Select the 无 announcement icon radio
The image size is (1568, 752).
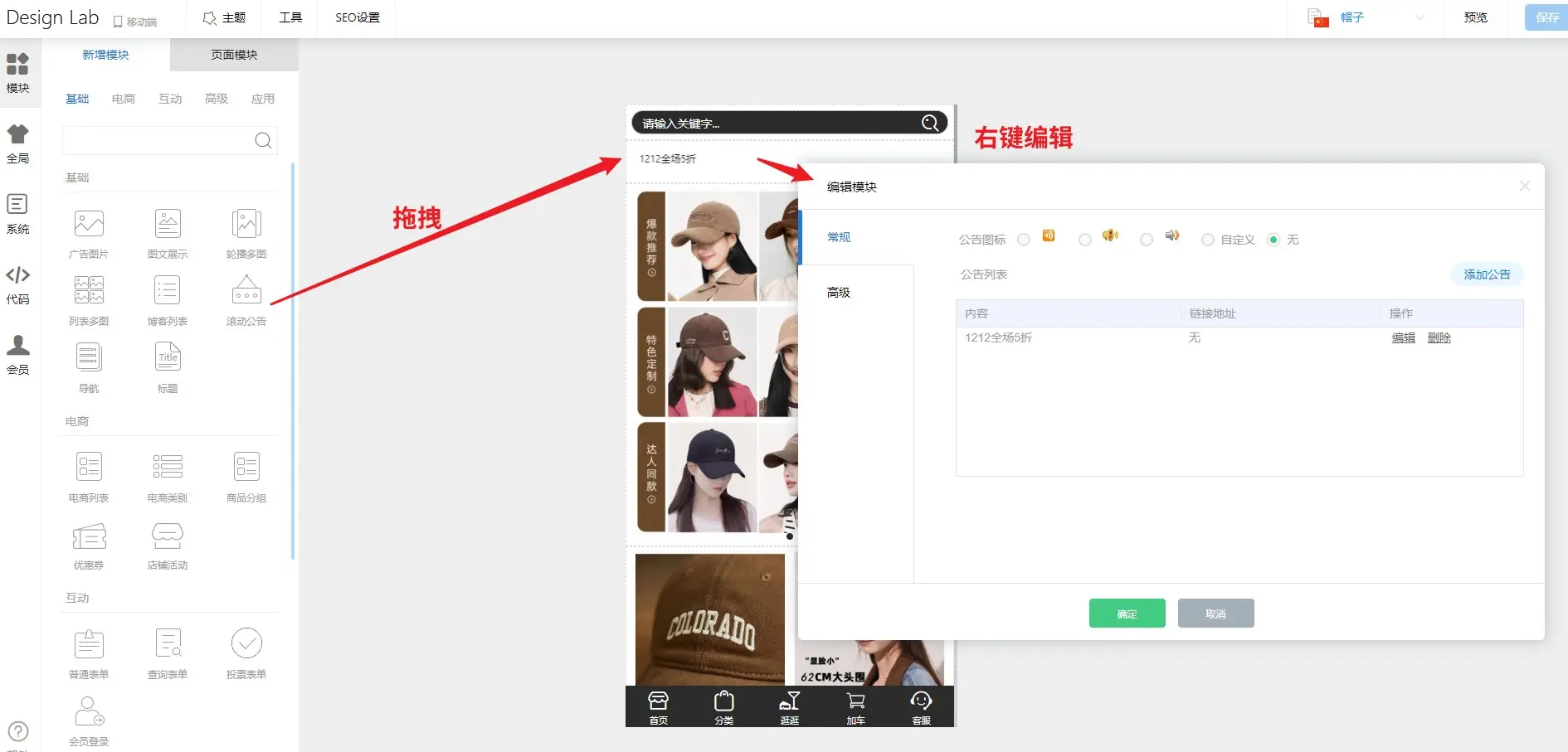(1273, 240)
